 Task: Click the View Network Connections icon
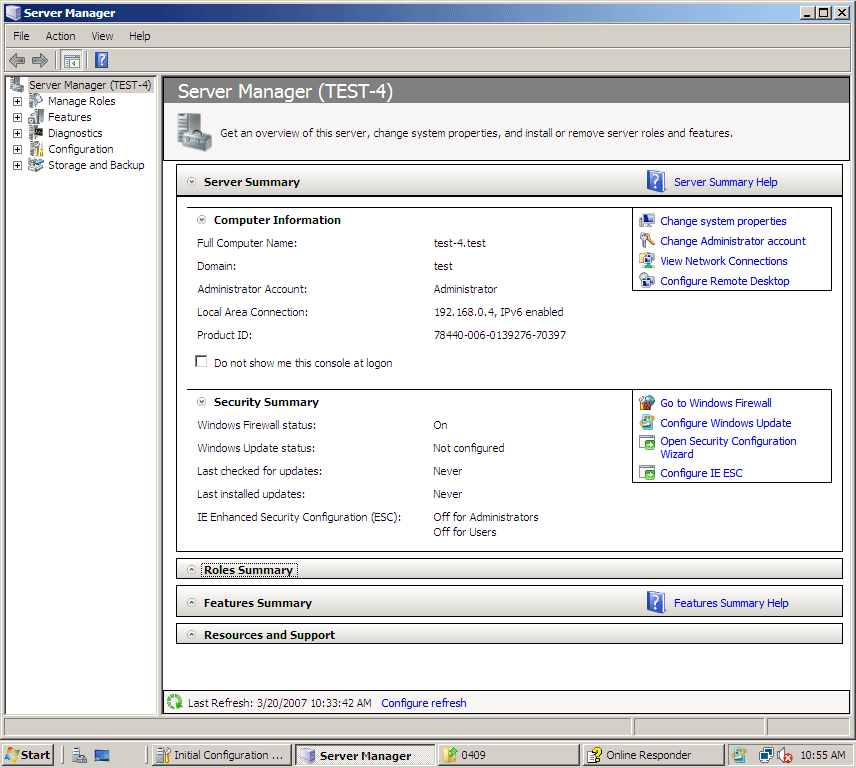(x=647, y=260)
